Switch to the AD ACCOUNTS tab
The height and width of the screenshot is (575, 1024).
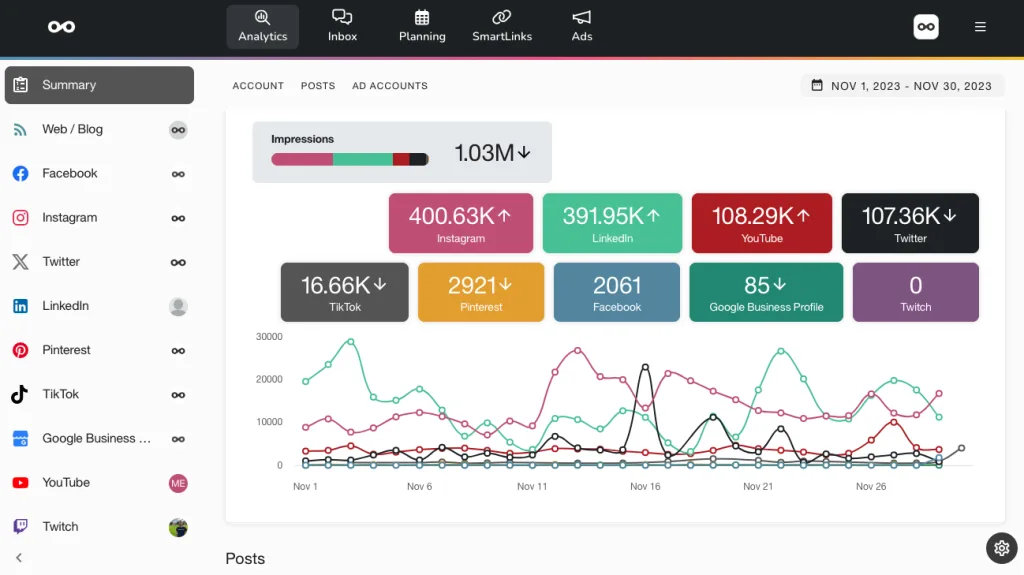390,86
